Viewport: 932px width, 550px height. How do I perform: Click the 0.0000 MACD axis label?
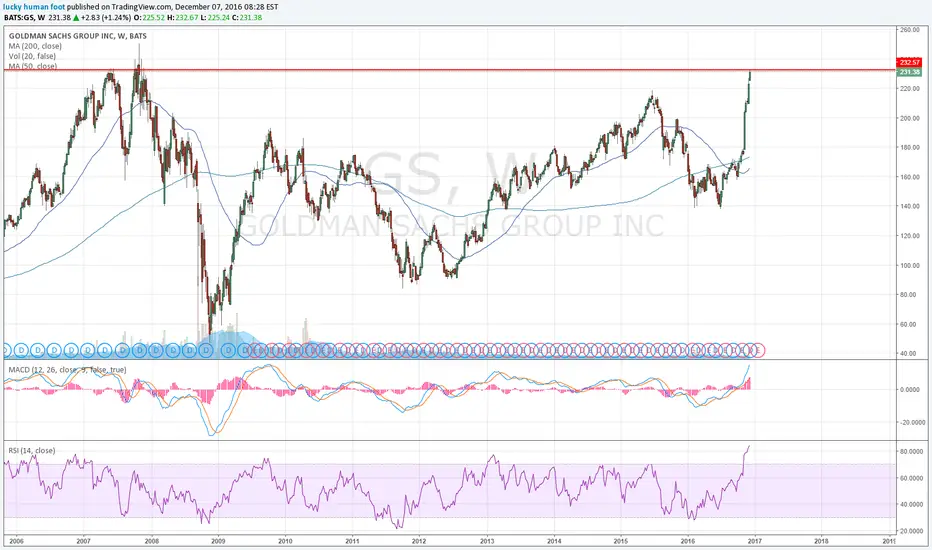(x=911, y=390)
